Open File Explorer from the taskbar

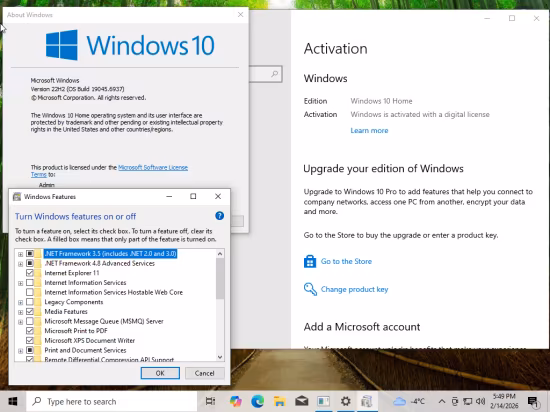(280, 401)
